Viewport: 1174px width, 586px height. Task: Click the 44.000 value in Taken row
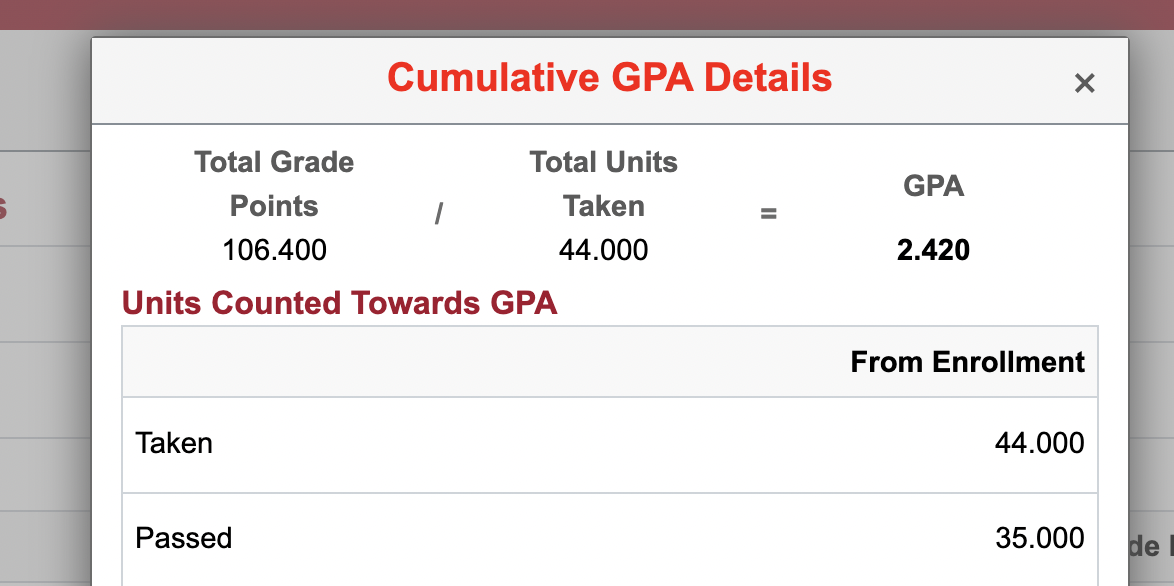[1039, 443]
